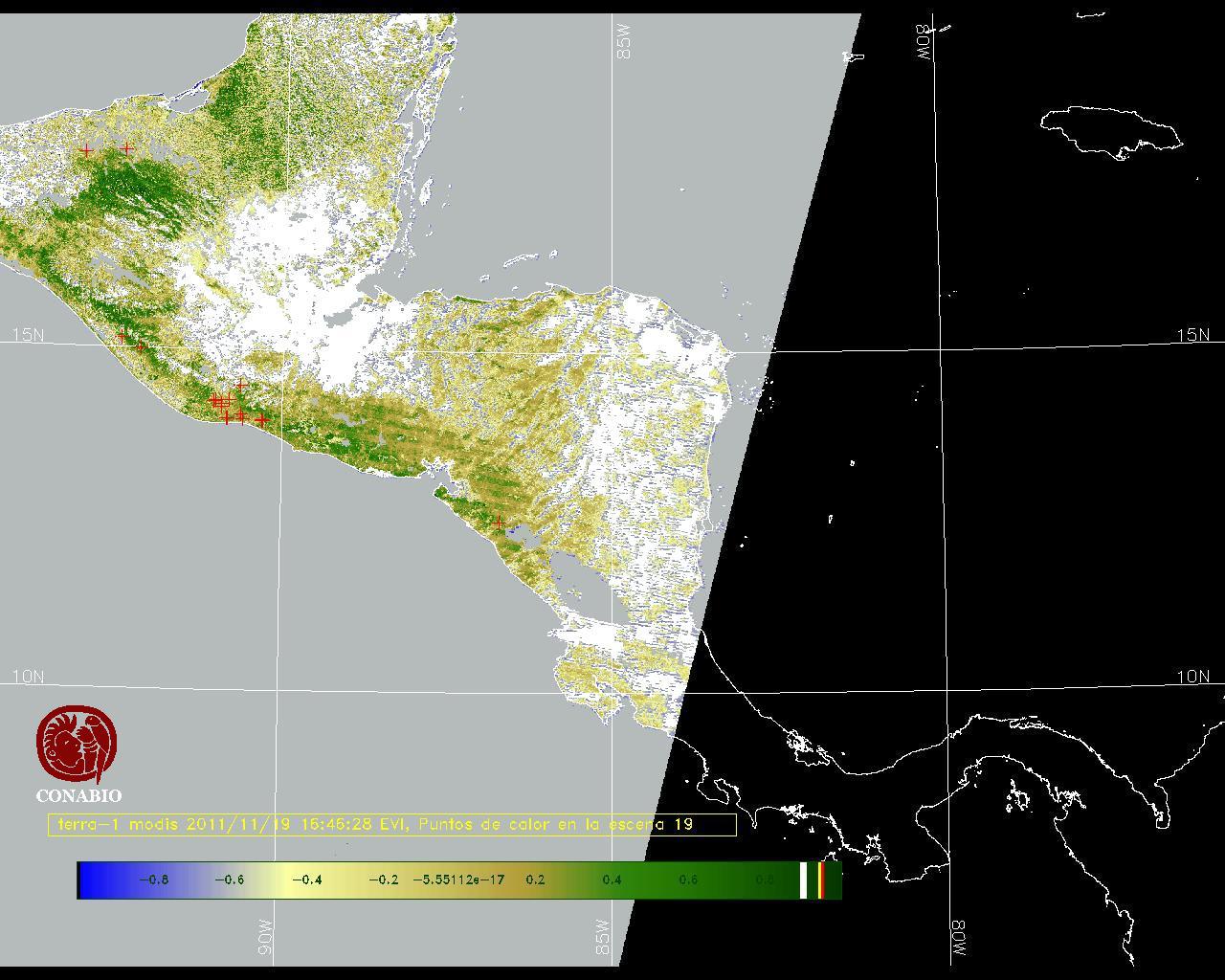Click the white stripe at the colorbar's right end
Screen dimensions: 1225x980
803,880
